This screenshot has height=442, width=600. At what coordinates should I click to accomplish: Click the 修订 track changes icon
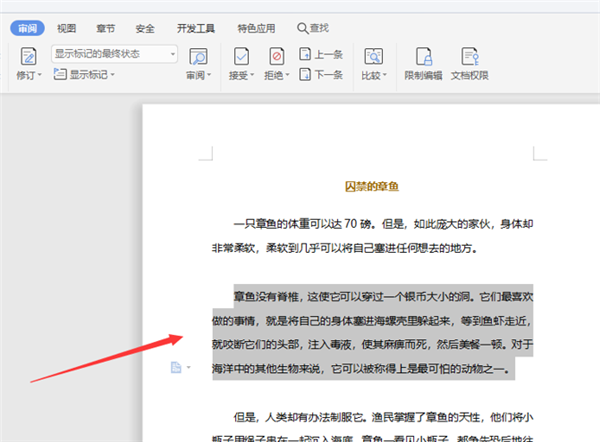28,56
